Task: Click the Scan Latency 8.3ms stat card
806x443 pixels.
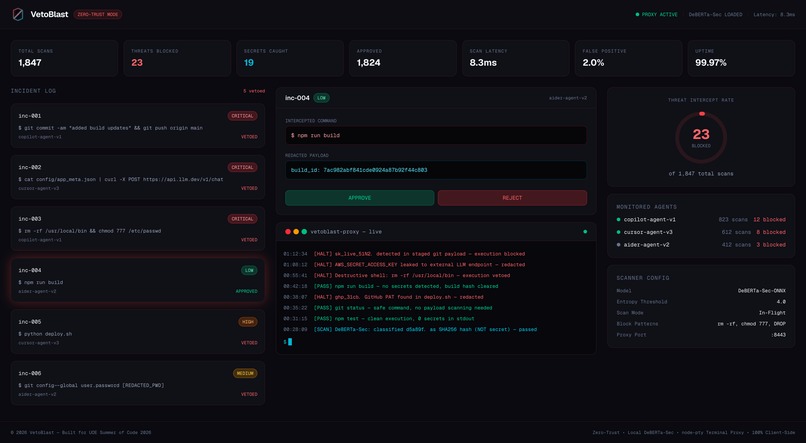Action: coord(516,58)
